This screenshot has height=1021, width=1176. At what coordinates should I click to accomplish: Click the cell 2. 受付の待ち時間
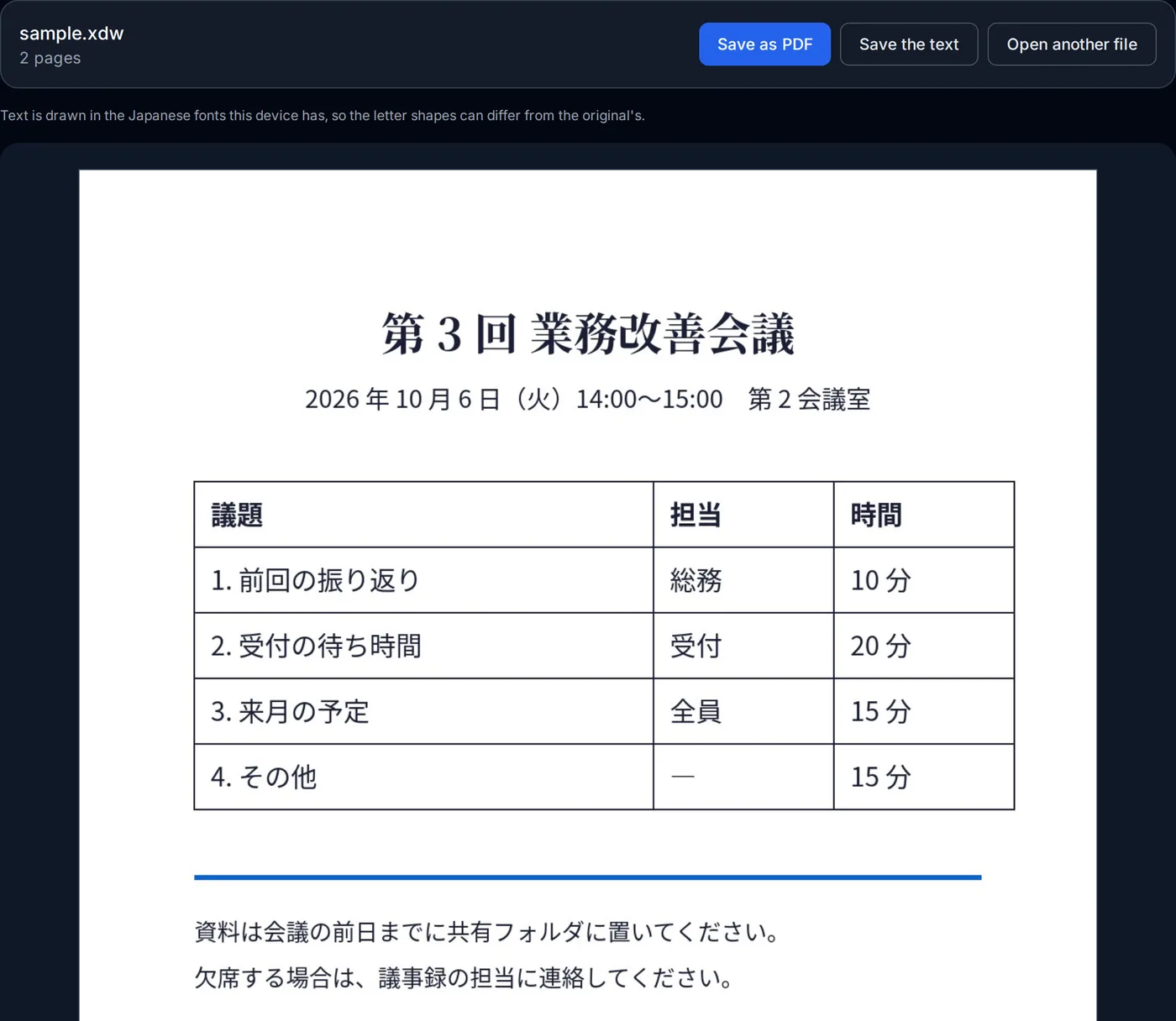[x=423, y=646]
